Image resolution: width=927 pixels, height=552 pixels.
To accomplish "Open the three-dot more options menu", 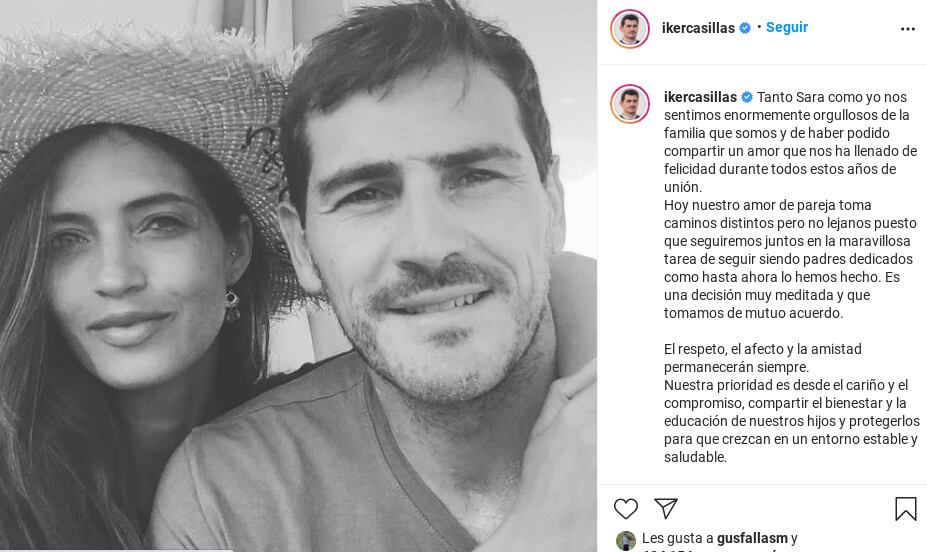I will pos(907,29).
